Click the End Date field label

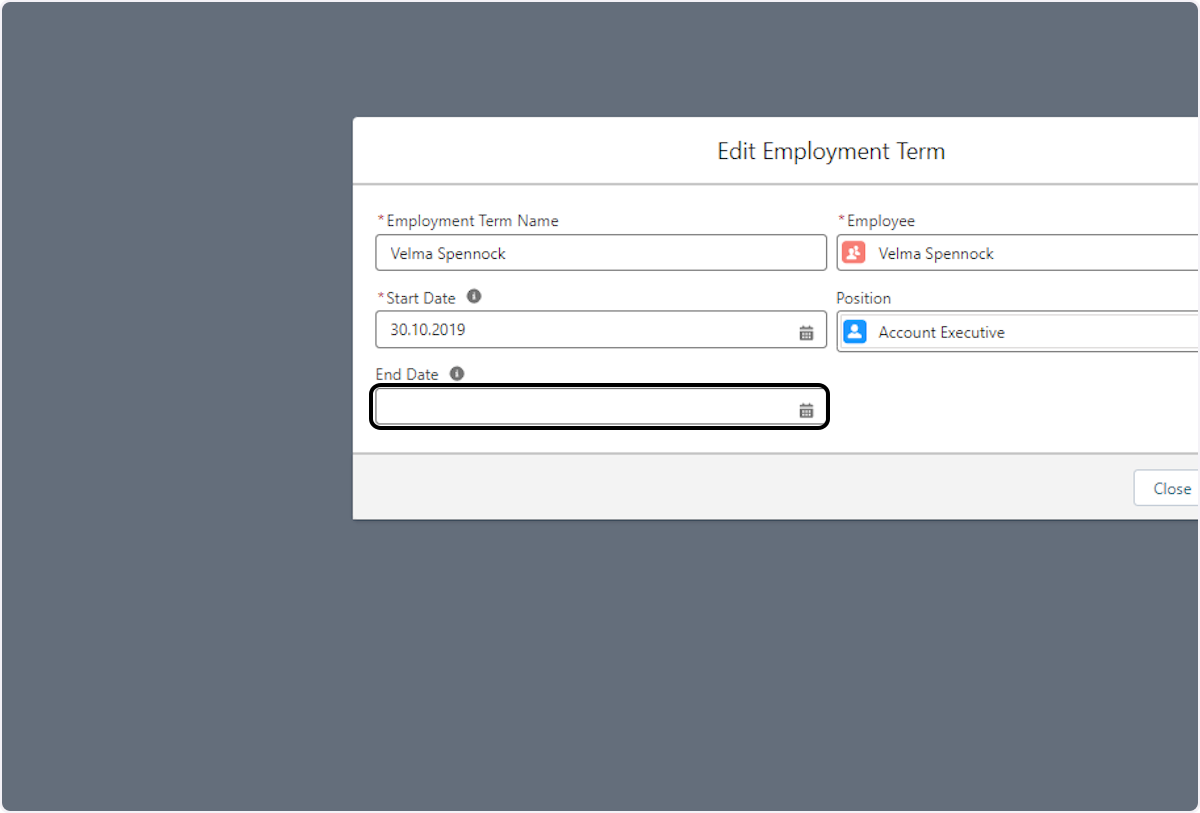tap(407, 374)
